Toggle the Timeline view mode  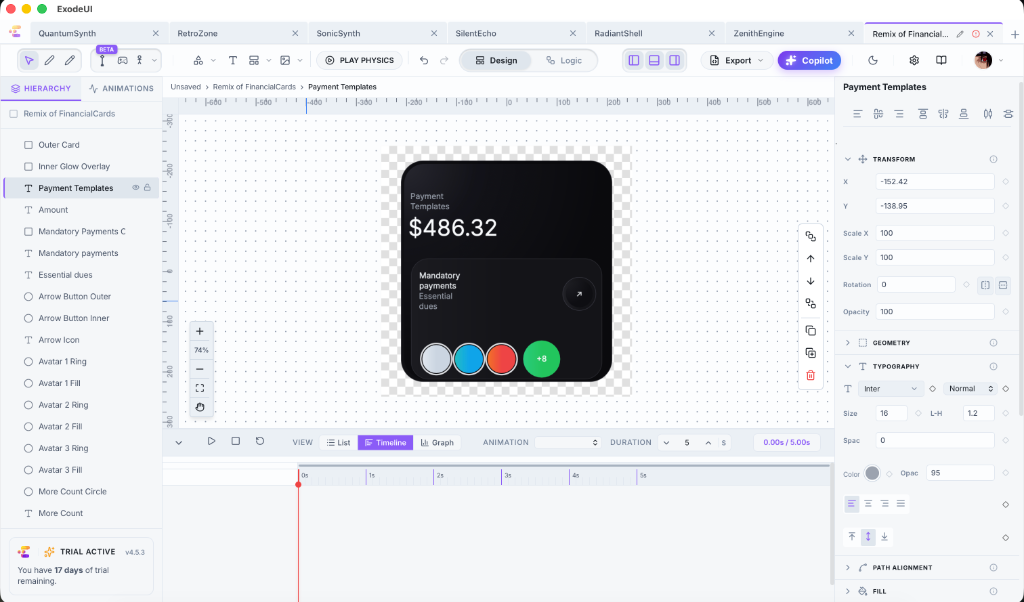click(385, 442)
